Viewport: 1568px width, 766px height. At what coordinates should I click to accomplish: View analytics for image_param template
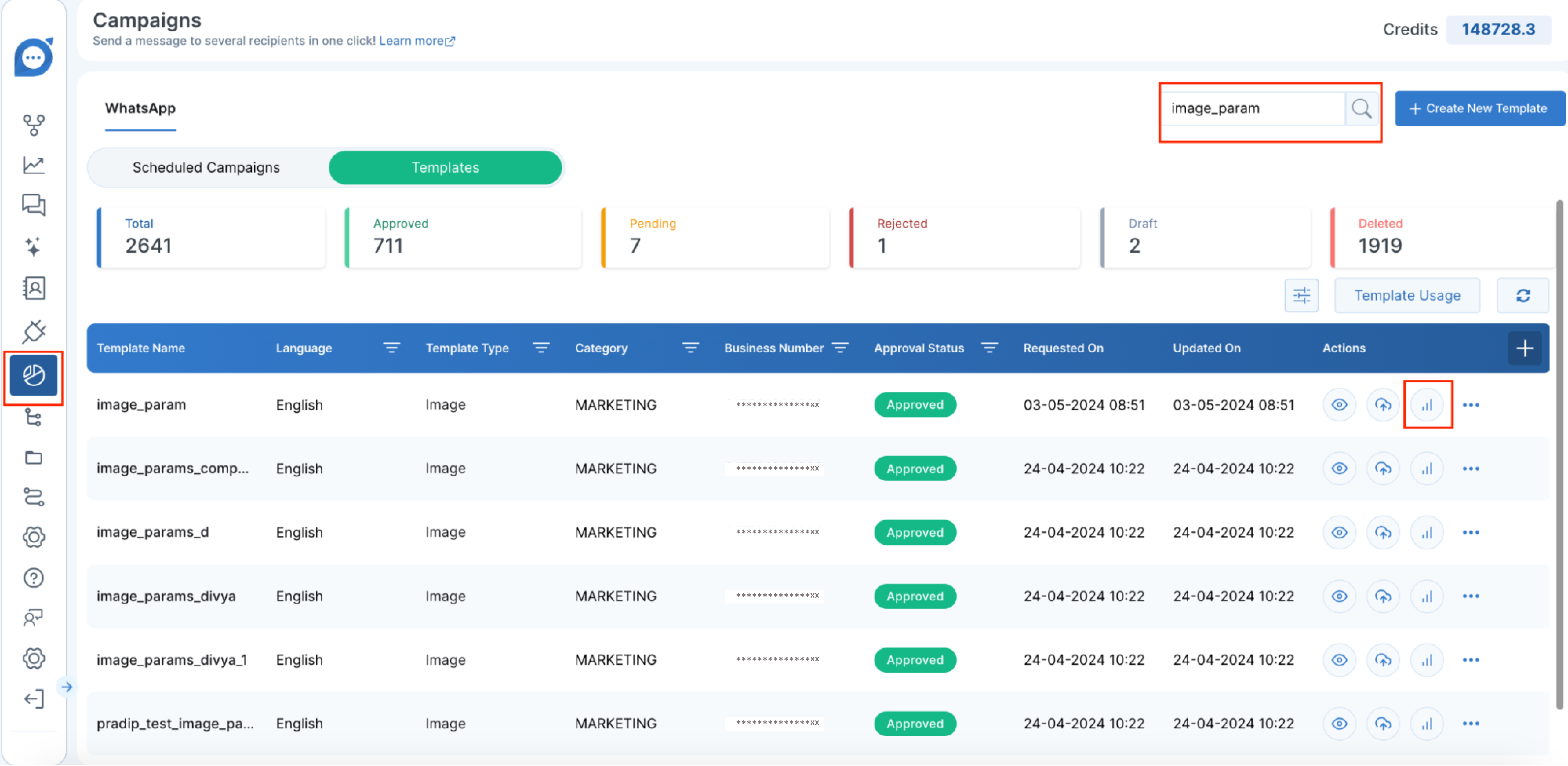[1427, 405]
